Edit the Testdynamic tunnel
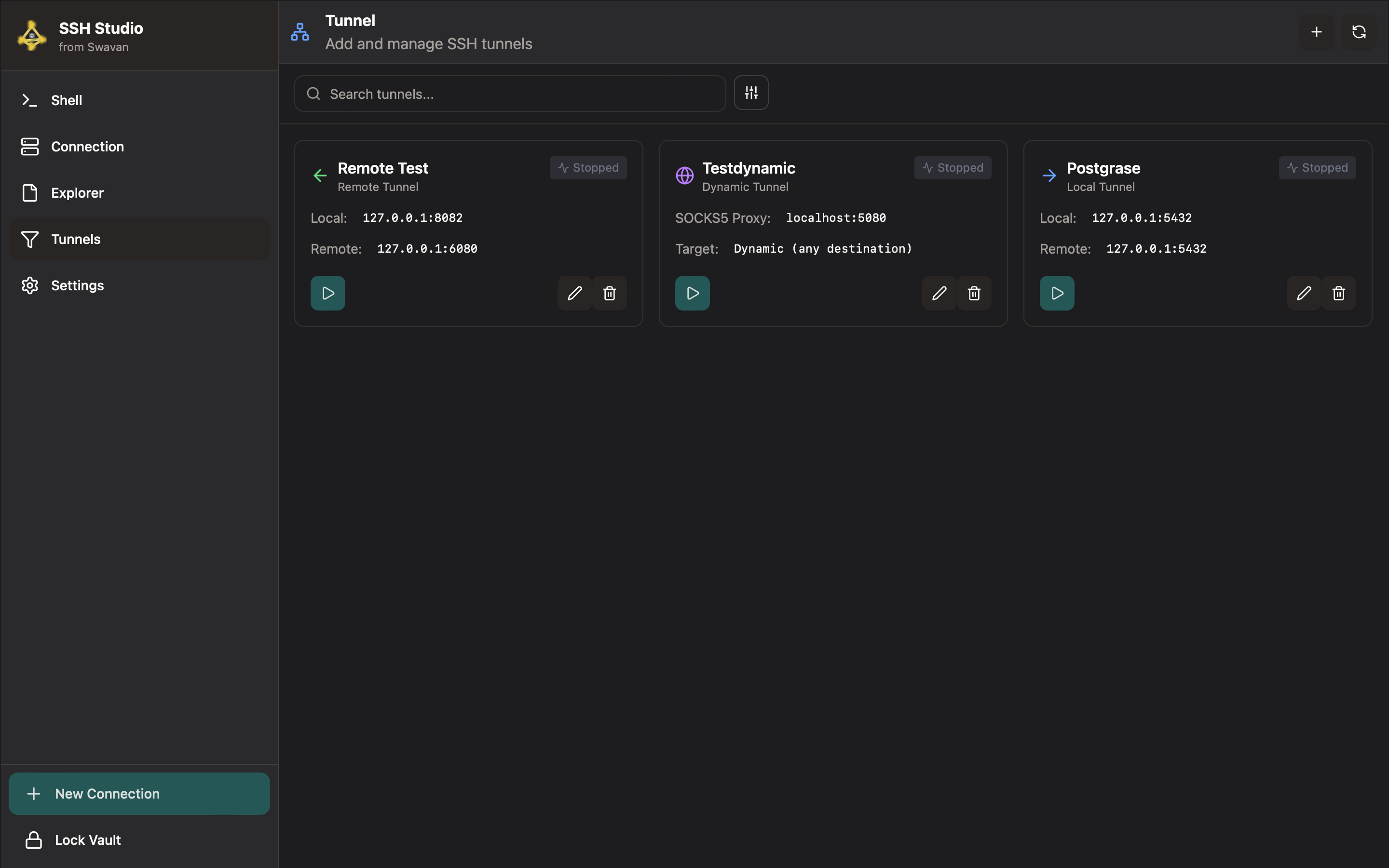The image size is (1389, 868). pos(939,293)
